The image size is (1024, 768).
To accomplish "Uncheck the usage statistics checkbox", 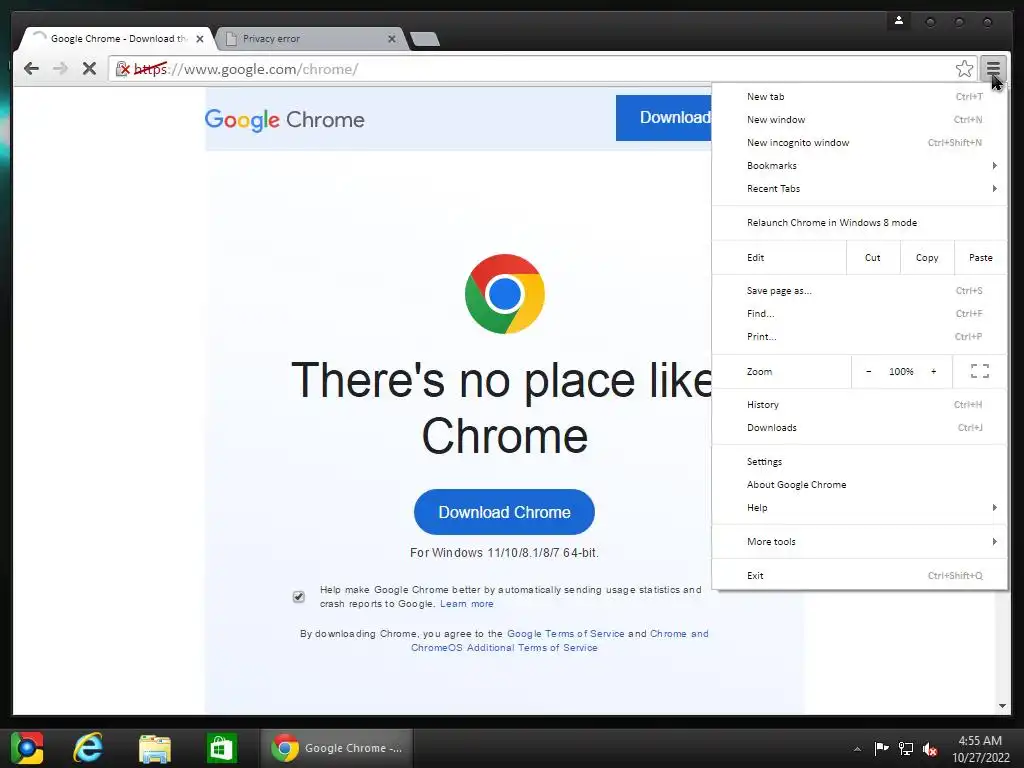I will (298, 596).
